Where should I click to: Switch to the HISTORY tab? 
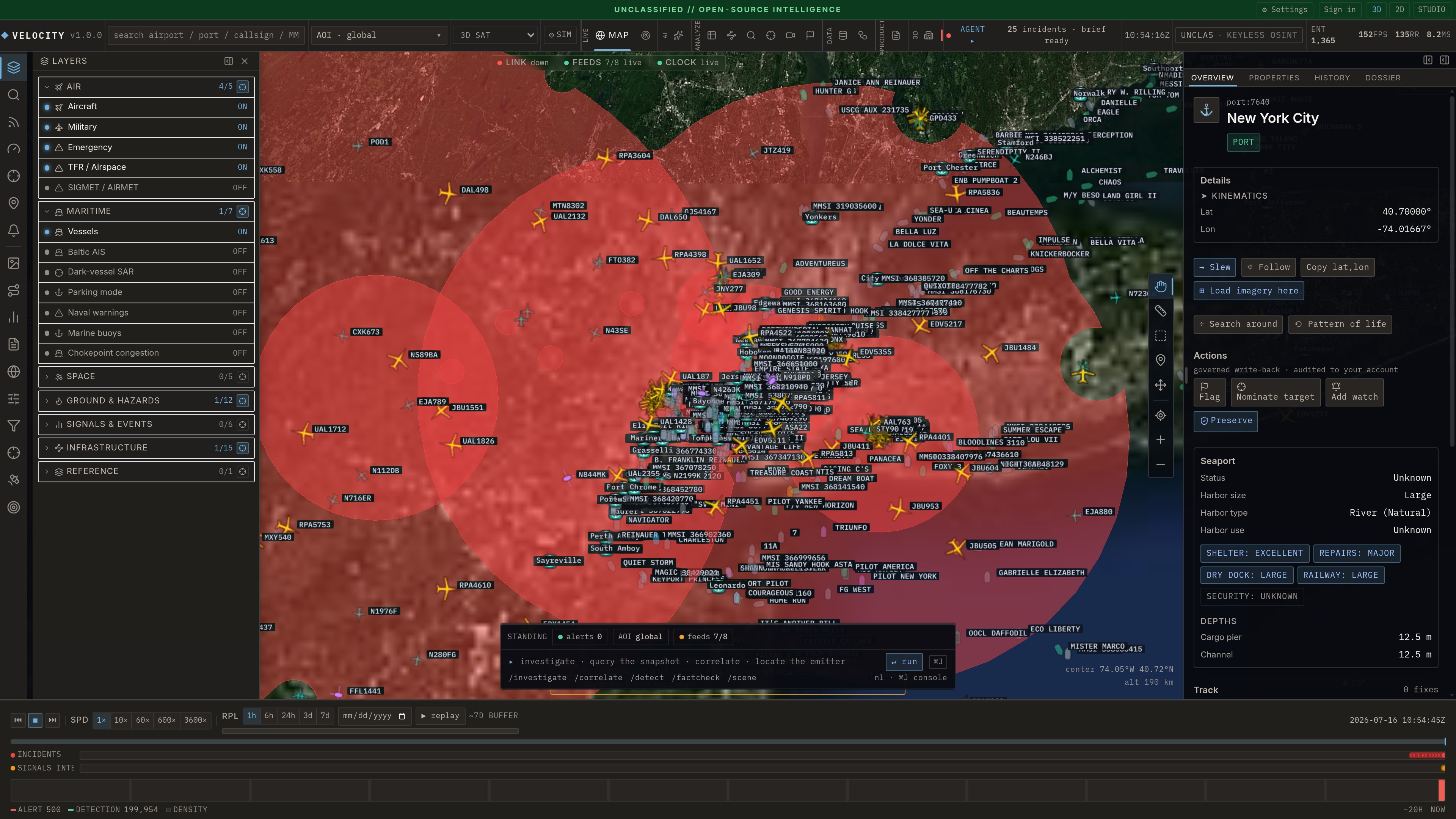point(1332,78)
